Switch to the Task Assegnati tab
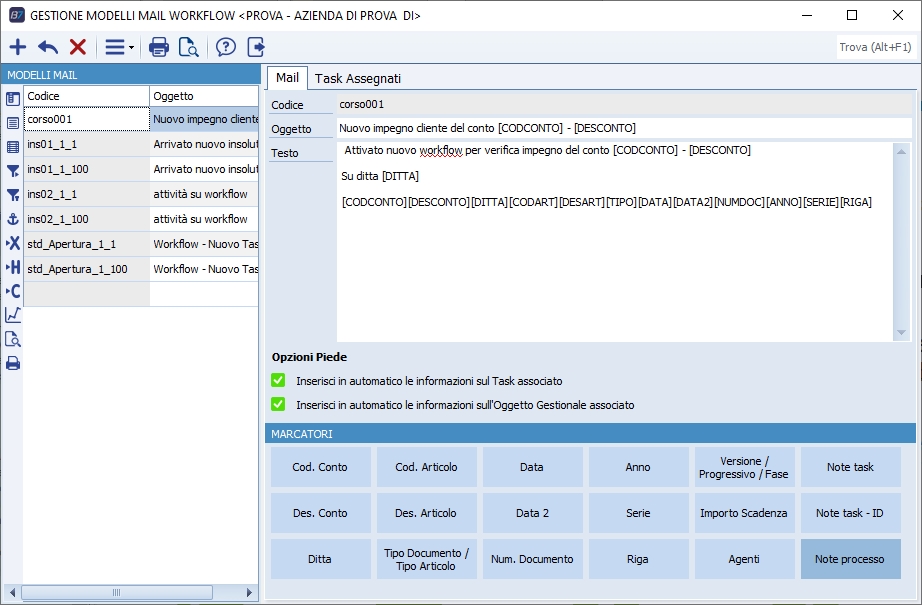Image resolution: width=922 pixels, height=605 pixels. [358, 78]
